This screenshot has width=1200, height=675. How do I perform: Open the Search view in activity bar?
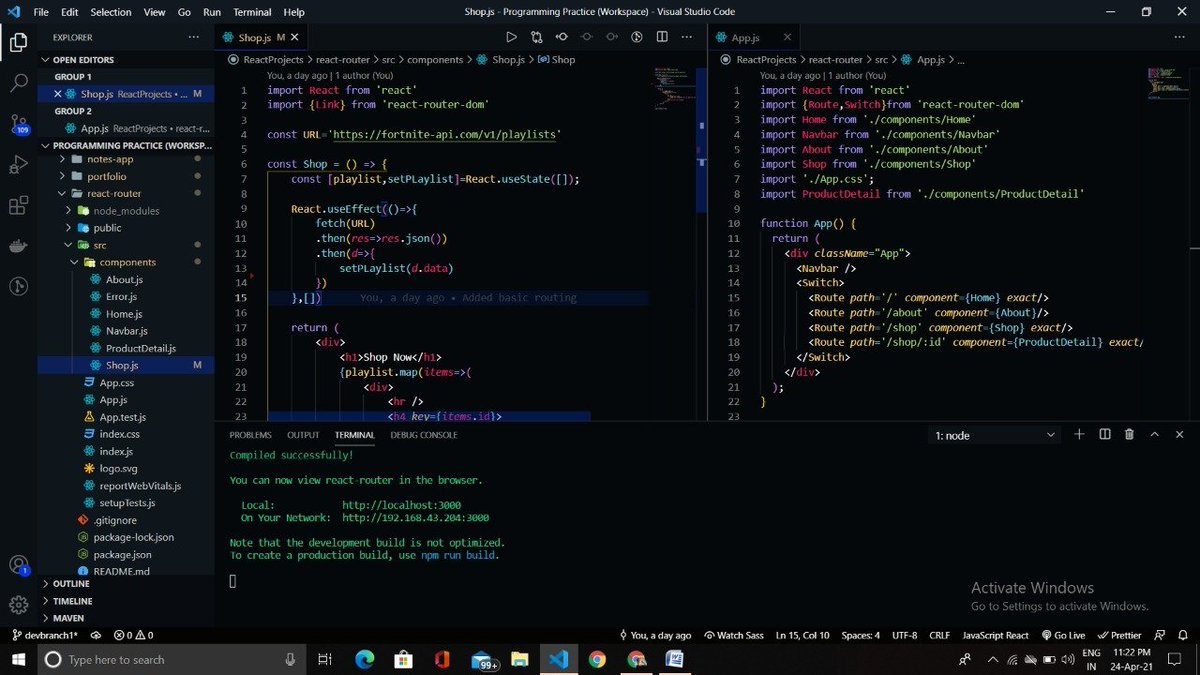pos(18,83)
